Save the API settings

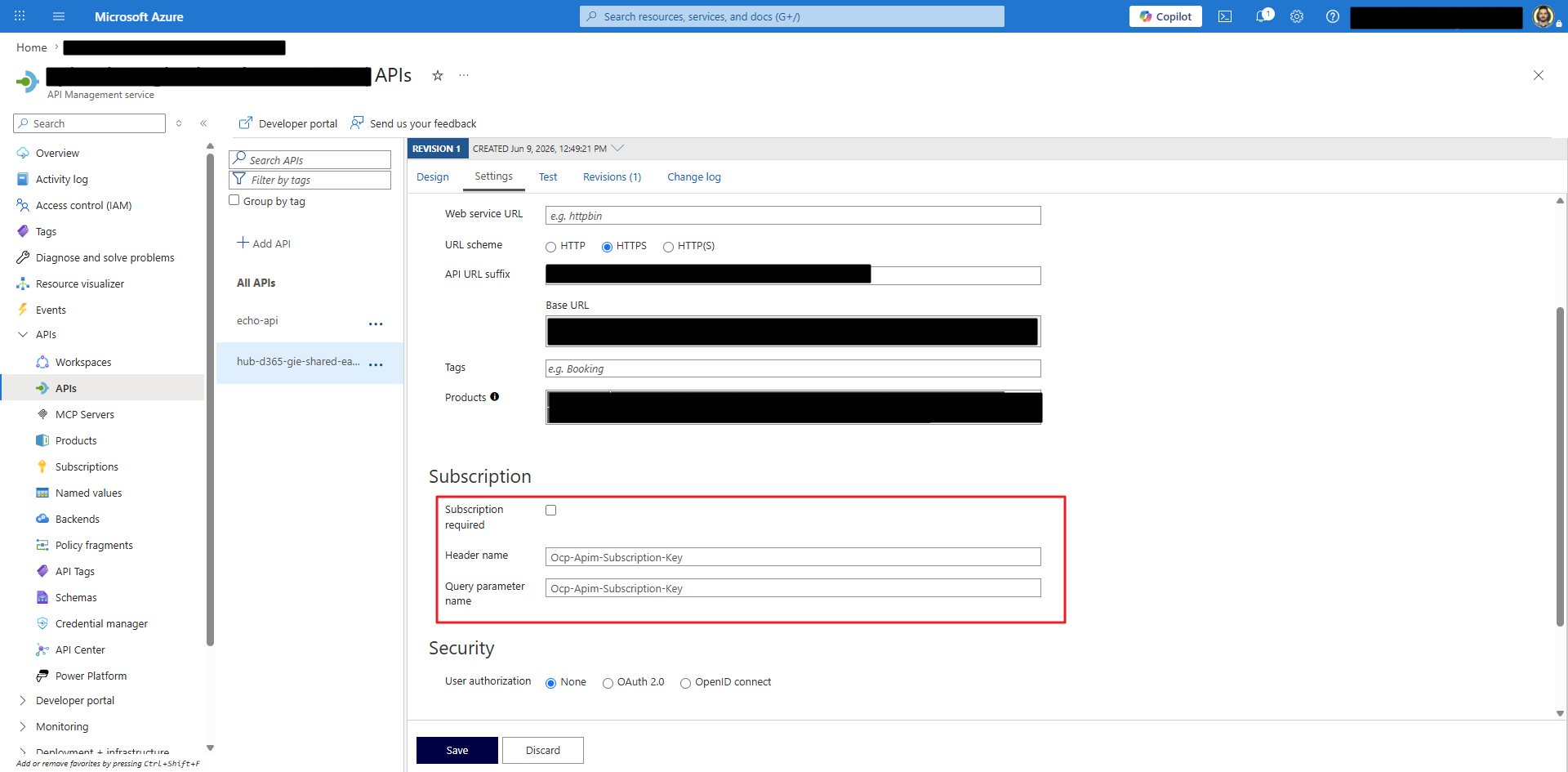[x=457, y=750]
